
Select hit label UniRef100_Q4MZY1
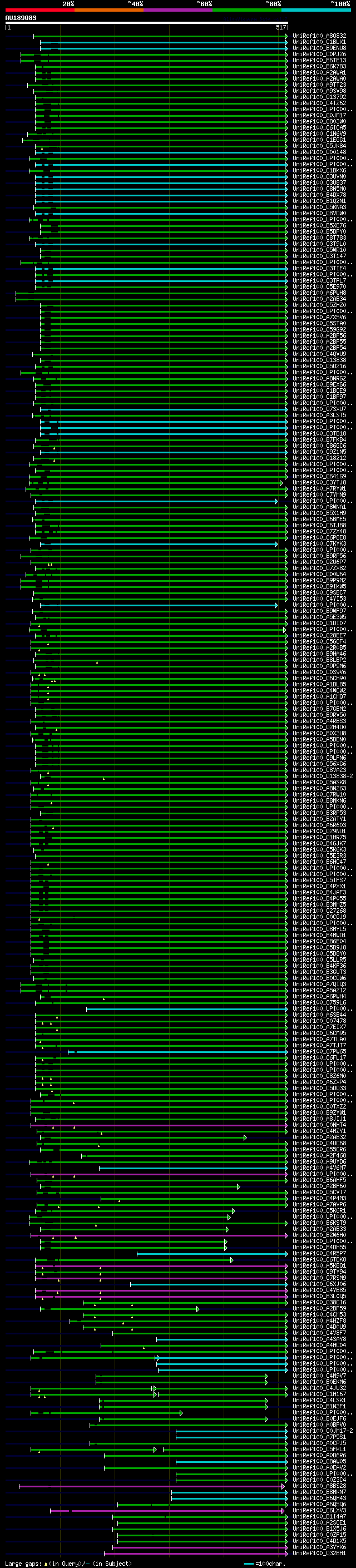(319, 1131)
